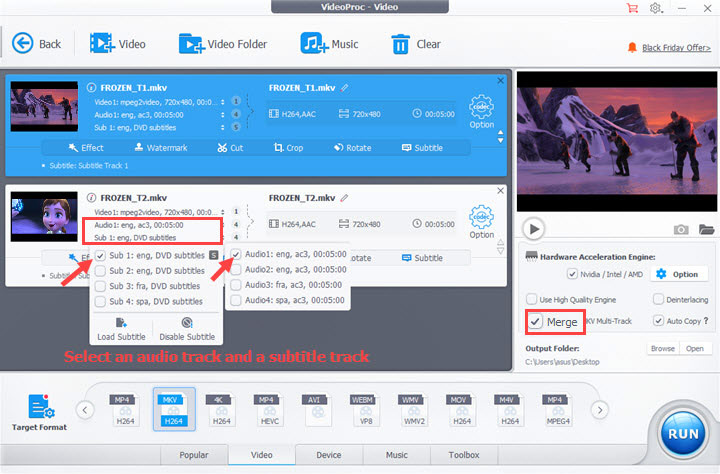720x474 pixels.
Task: Open Subtitle tool for FROZEN_T2.mkv
Action: [x=422, y=258]
